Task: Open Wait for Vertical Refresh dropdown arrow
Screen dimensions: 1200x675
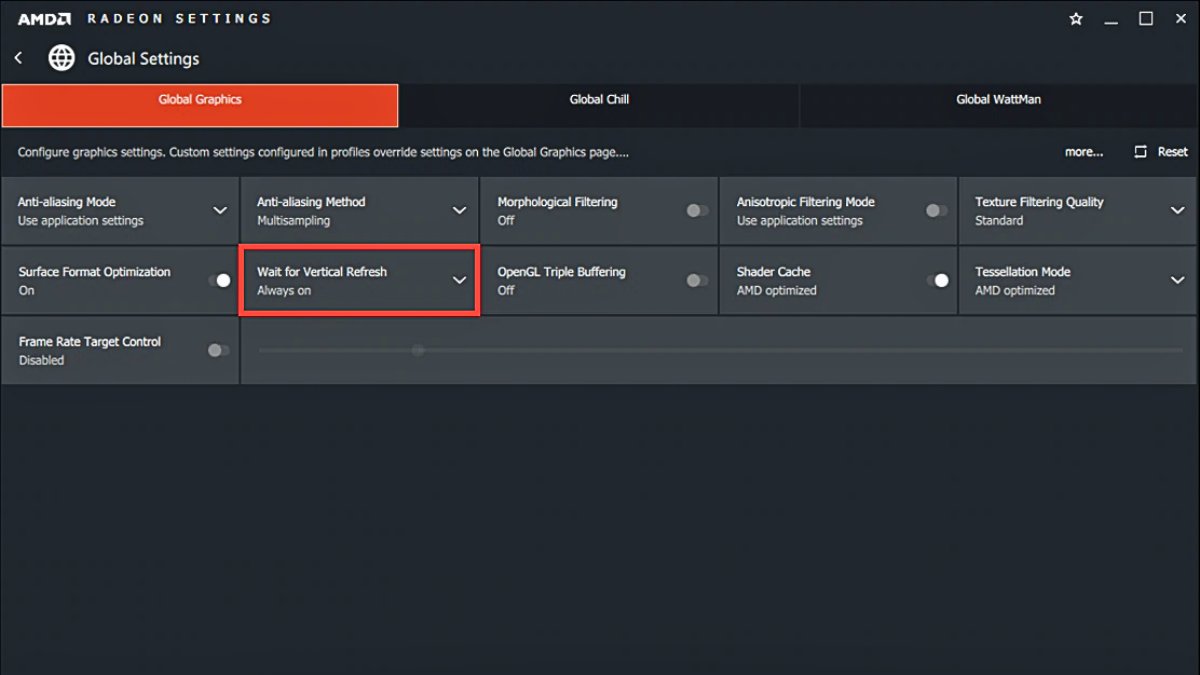Action: pyautogui.click(x=459, y=281)
